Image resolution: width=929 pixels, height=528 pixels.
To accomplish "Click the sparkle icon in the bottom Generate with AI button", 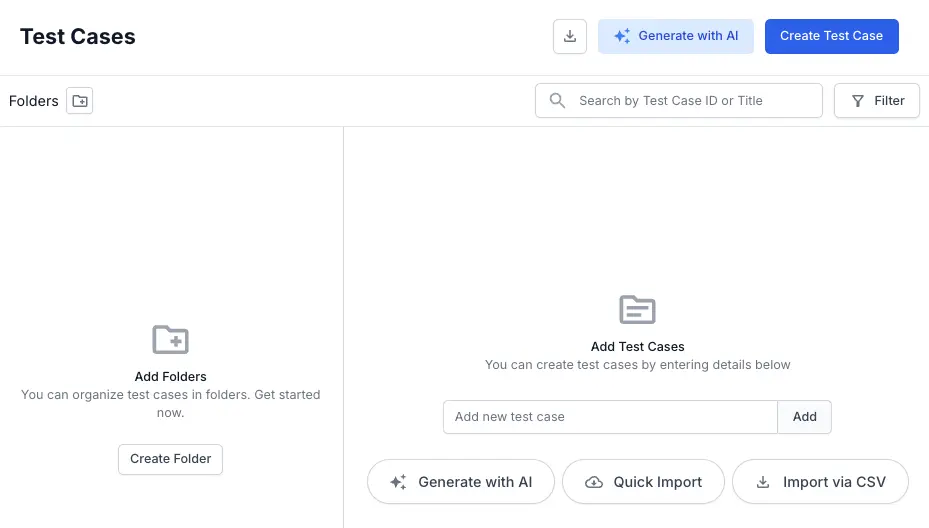I will click(398, 482).
